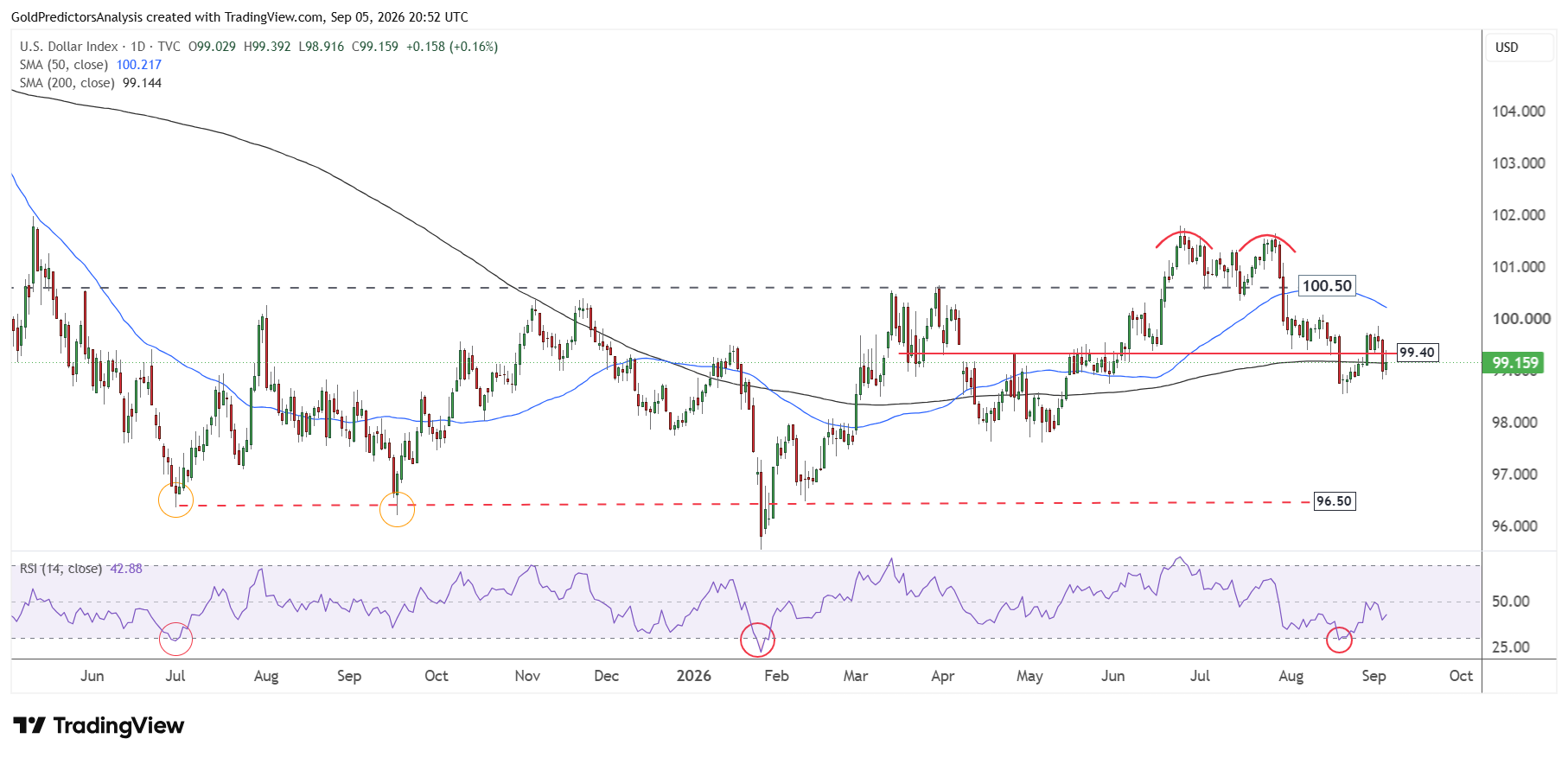Viewport: 1568px width, 758px height.
Task: Click the 99.40 annotation label
Action: tap(1418, 353)
